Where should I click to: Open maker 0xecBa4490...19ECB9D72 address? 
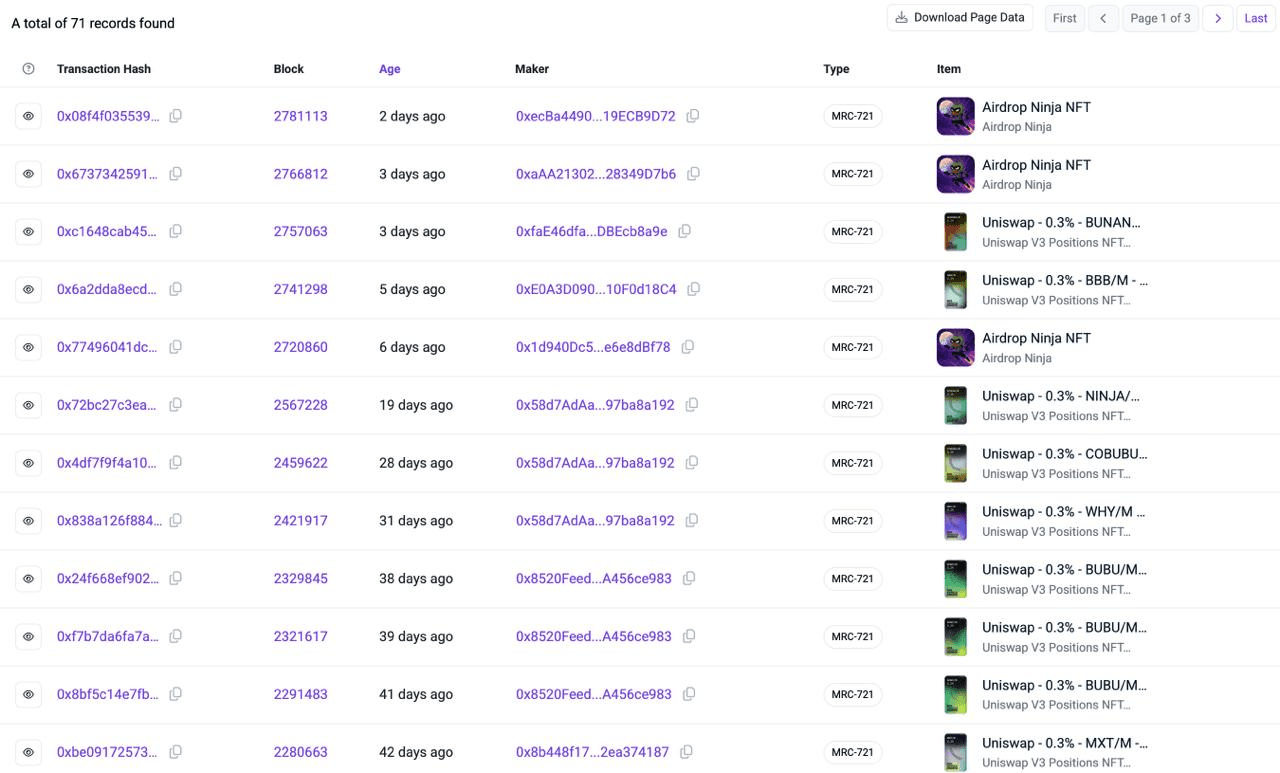click(x=596, y=116)
